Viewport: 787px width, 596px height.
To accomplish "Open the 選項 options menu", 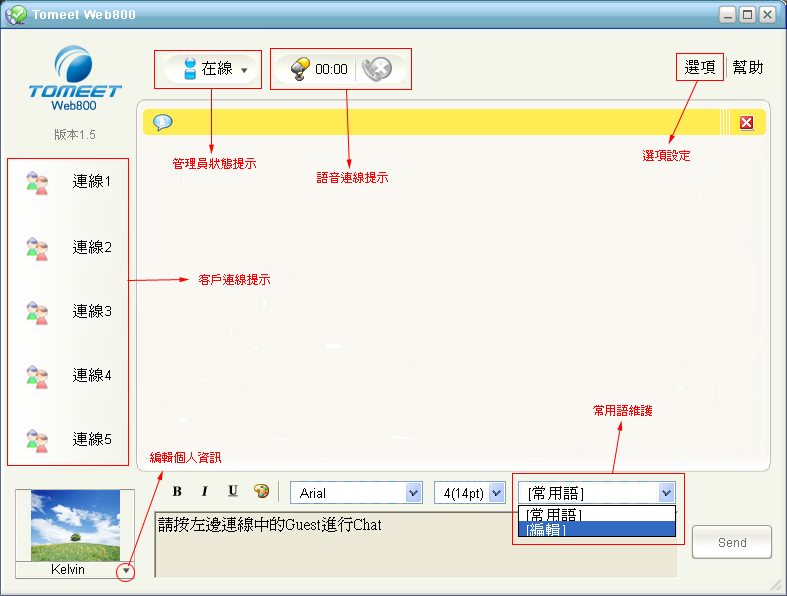I will (x=699, y=68).
